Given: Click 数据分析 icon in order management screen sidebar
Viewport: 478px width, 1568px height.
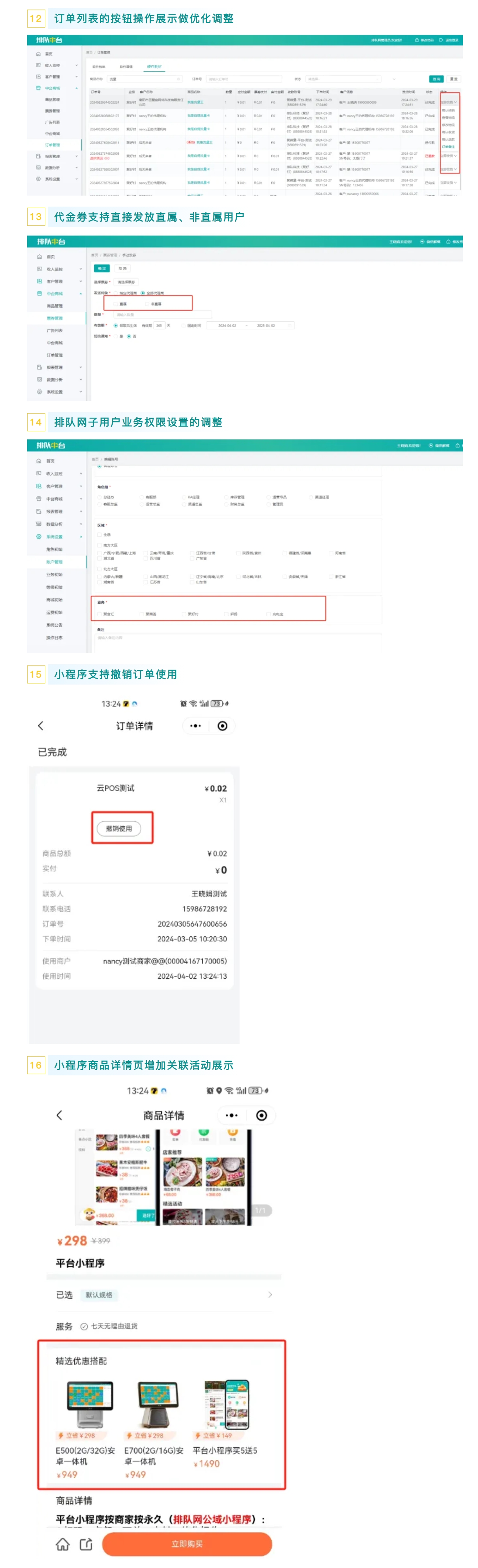Looking at the screenshot, I should (38, 167).
